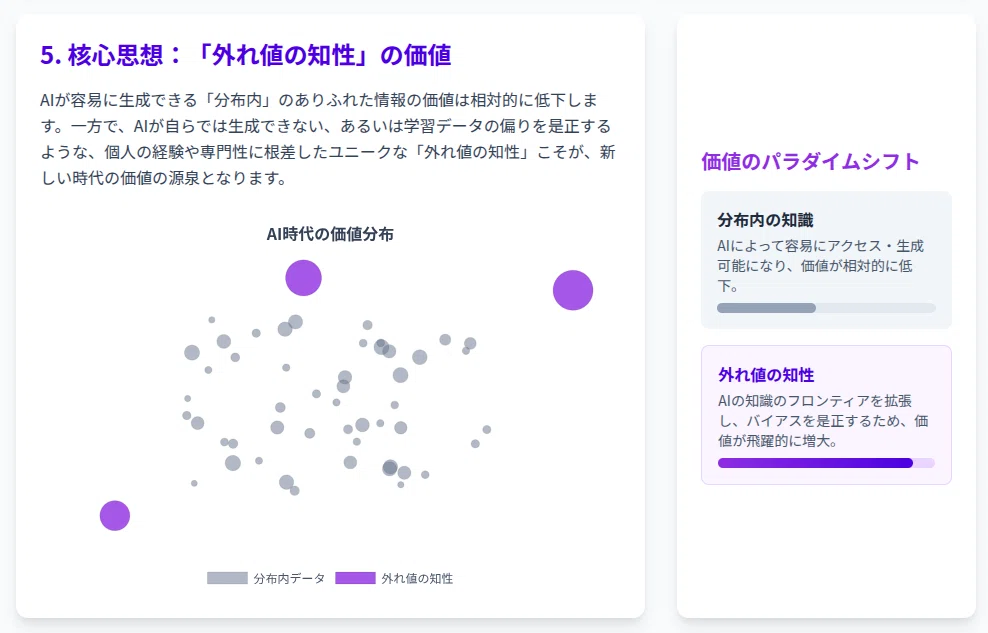Image resolution: width=988 pixels, height=633 pixels.
Task: Select the top-center purple outlier bubble
Action: point(304,278)
